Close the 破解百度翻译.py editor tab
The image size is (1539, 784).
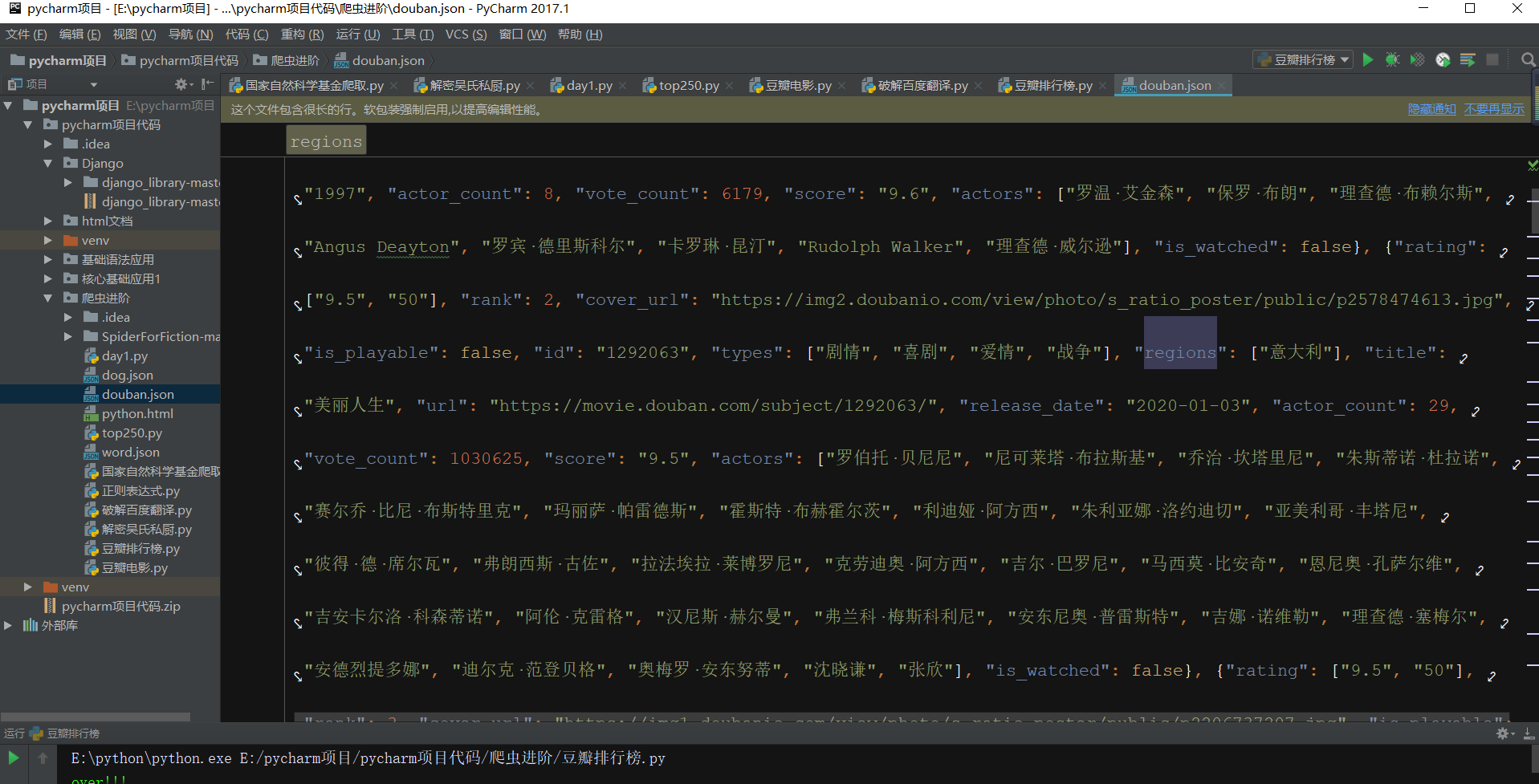pyautogui.click(x=978, y=86)
